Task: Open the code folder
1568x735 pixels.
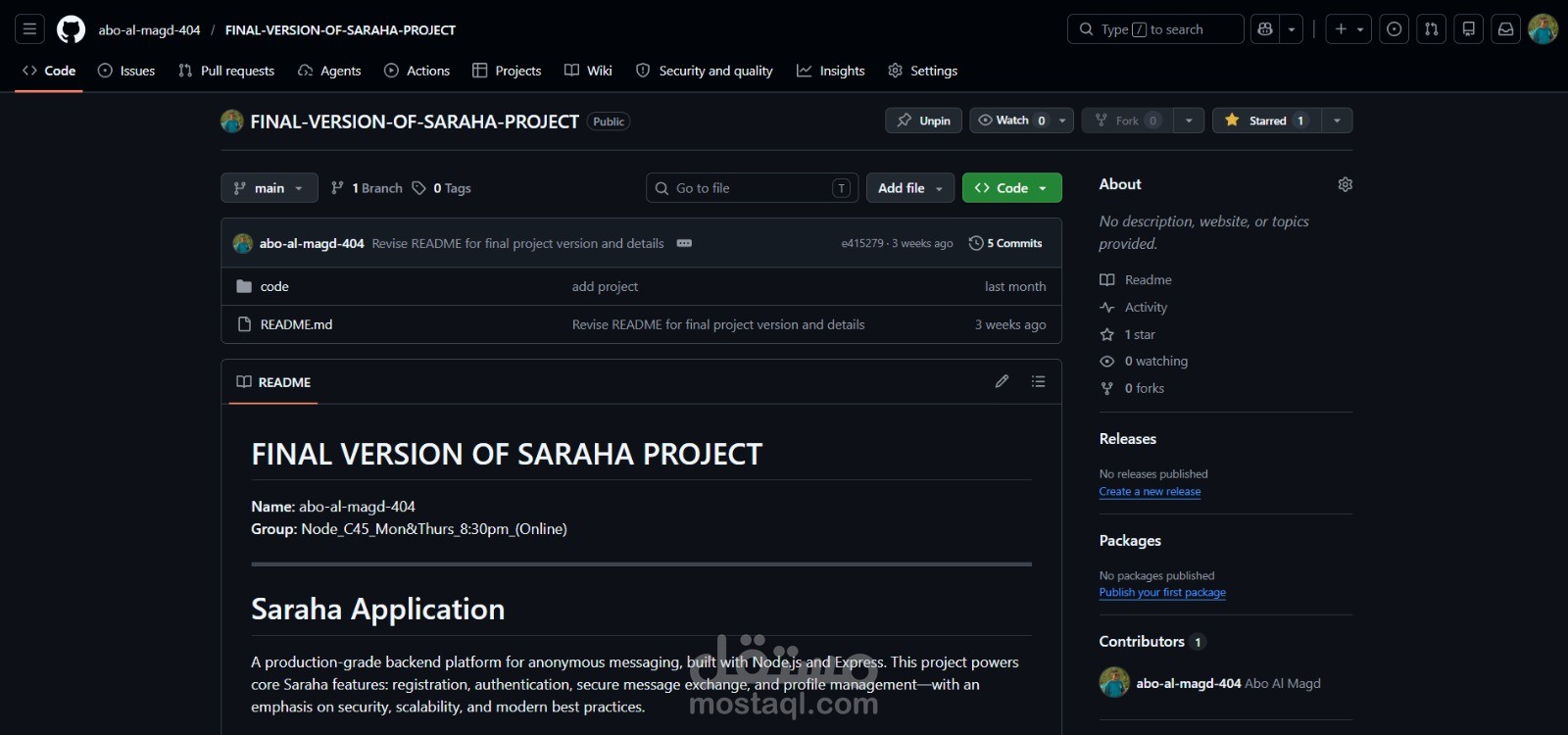Action: [274, 286]
